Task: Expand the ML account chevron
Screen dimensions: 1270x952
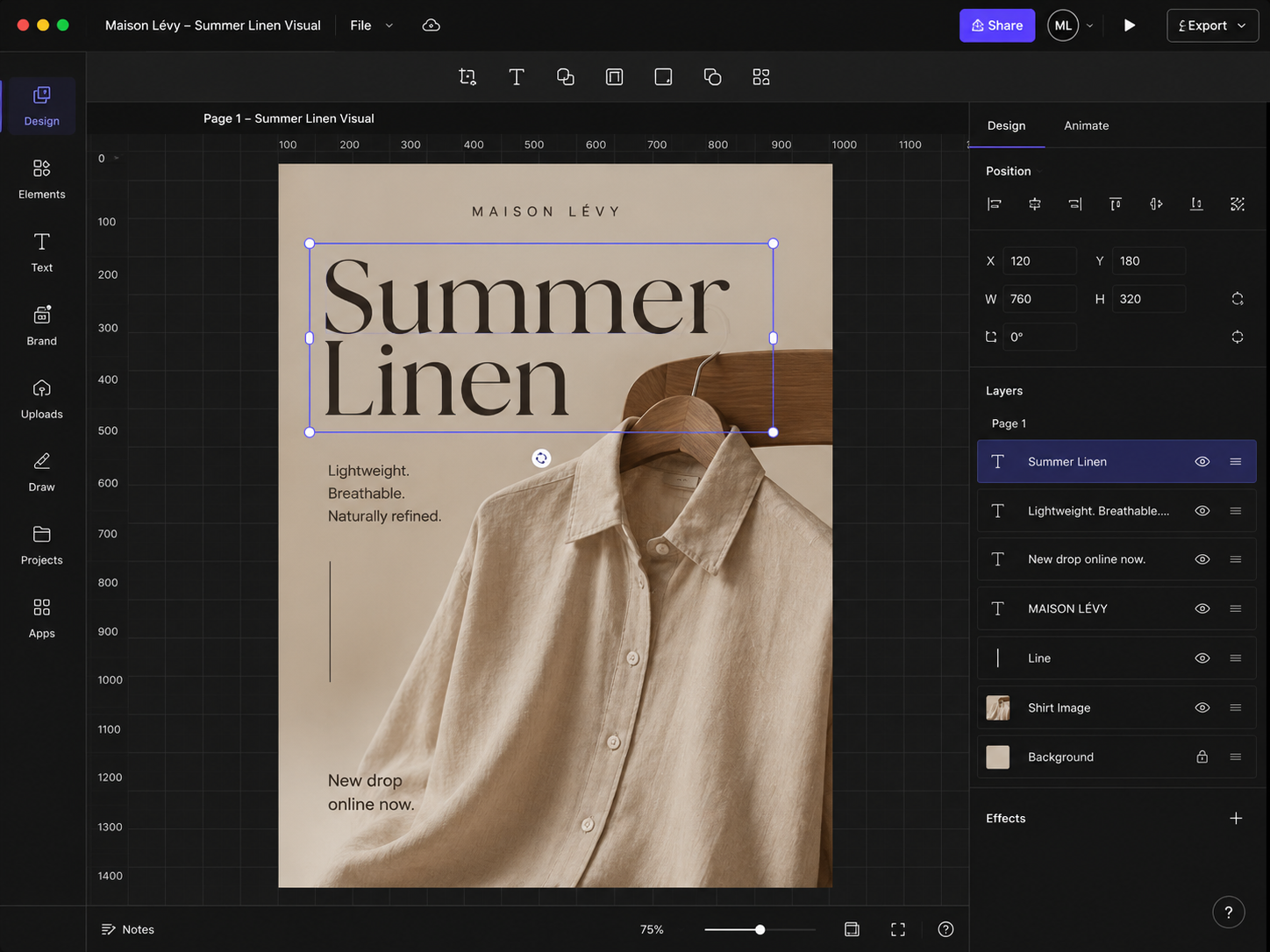Action: coord(1090,25)
